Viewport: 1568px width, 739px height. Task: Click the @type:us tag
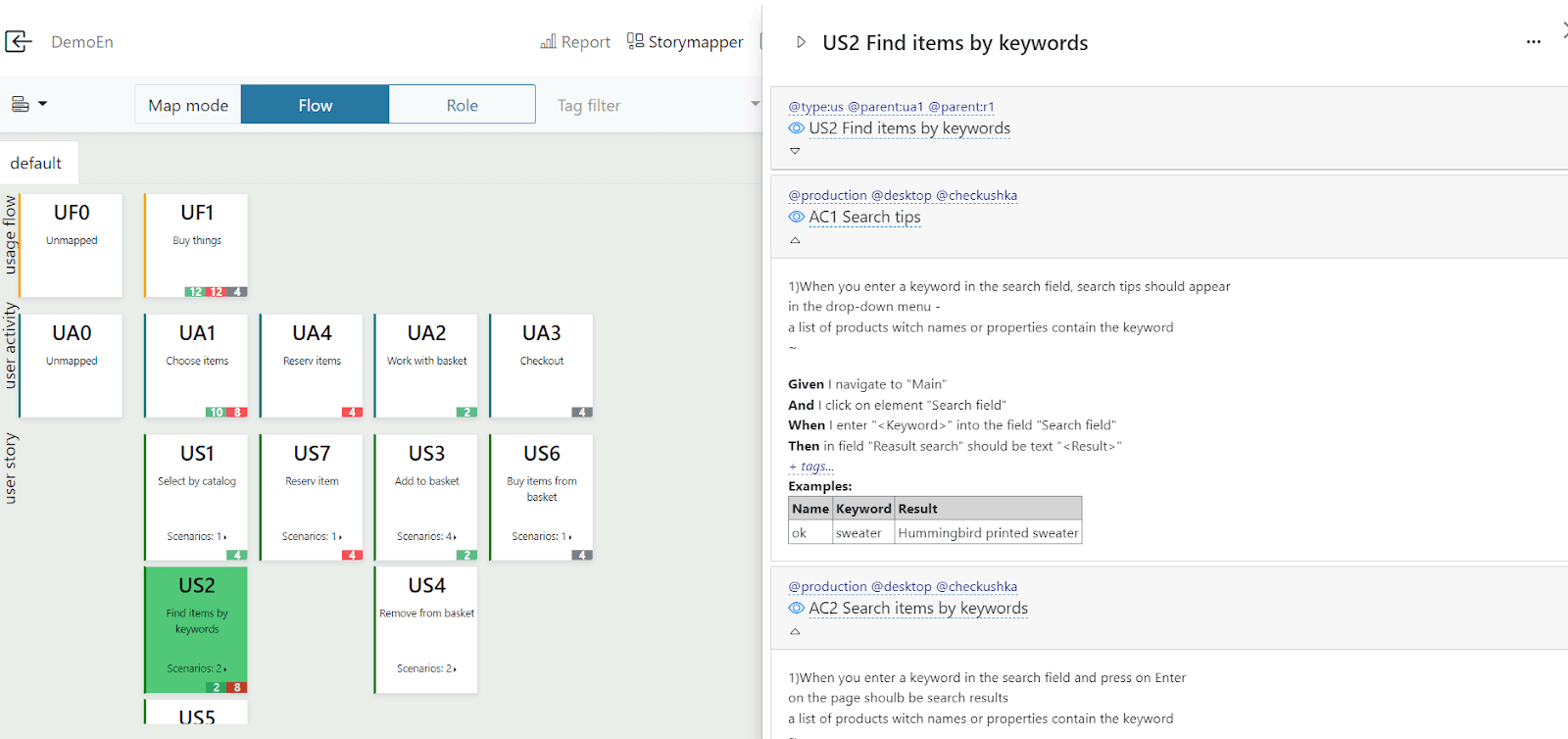815,107
